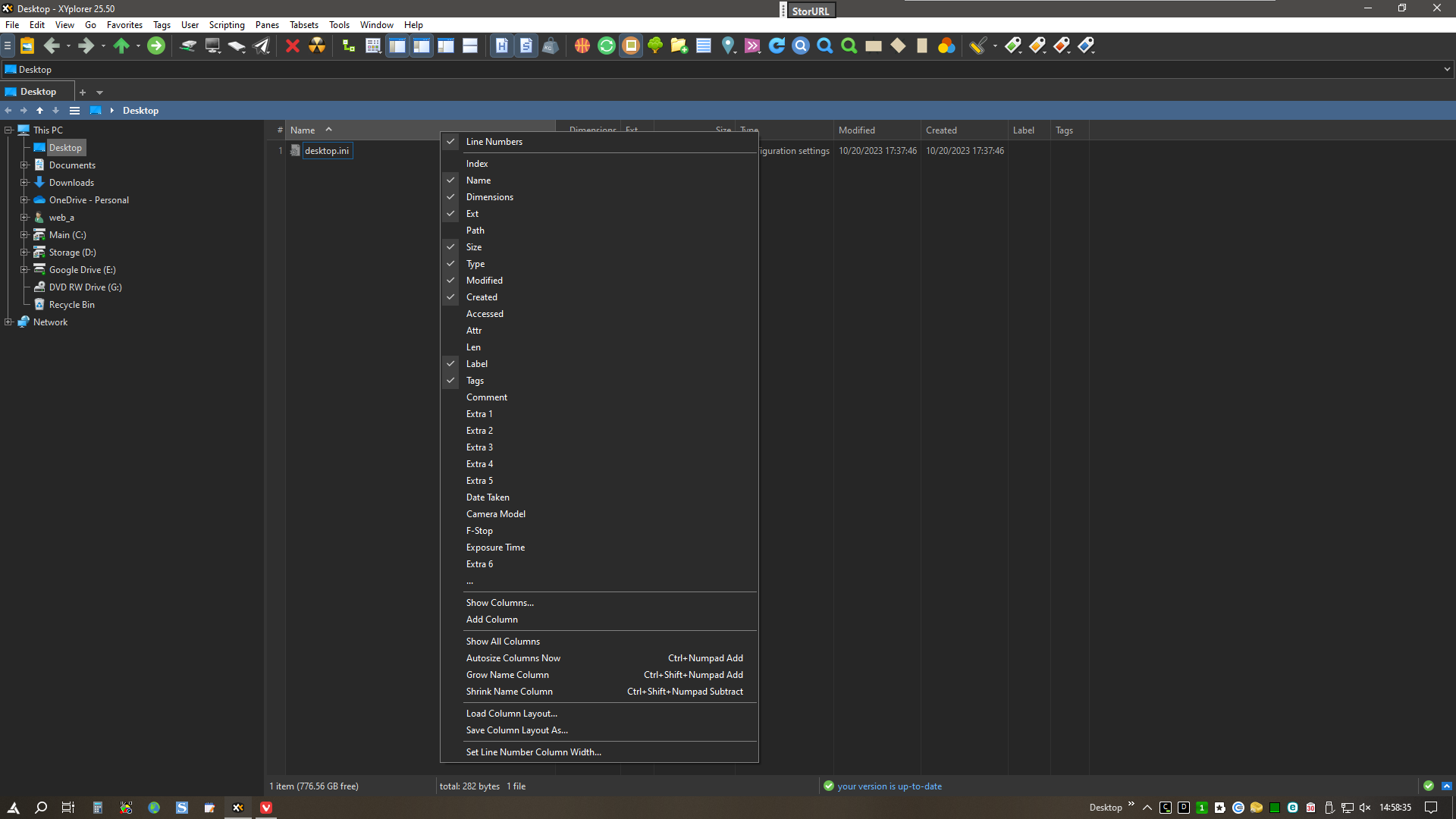The width and height of the screenshot is (1456, 819).
Task: Click the New Folder toolbar icon
Action: [x=679, y=46]
